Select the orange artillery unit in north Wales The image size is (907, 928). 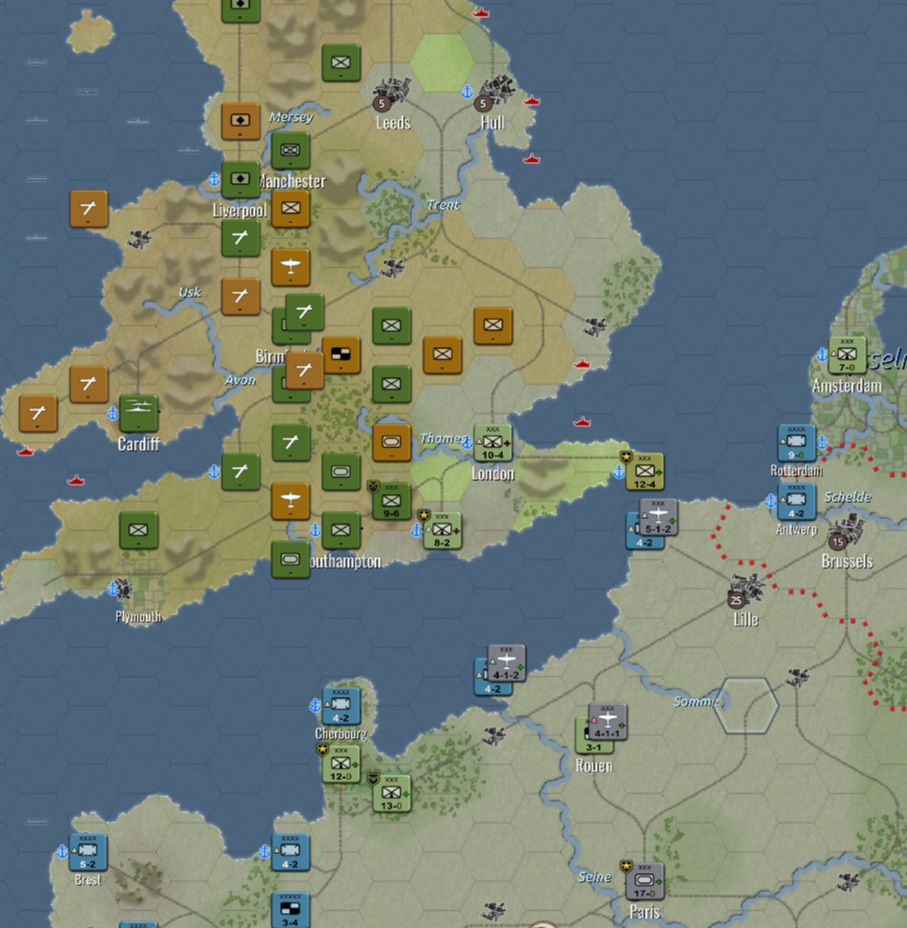click(x=89, y=208)
